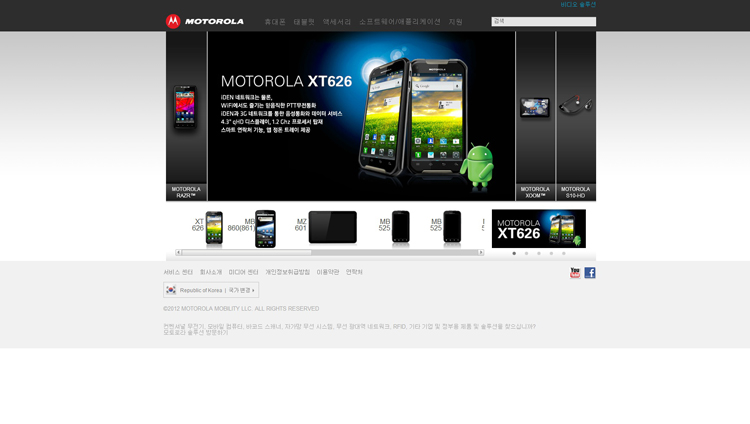Open the 태블릿 menu
This screenshot has width=750, height=424.
click(x=304, y=22)
